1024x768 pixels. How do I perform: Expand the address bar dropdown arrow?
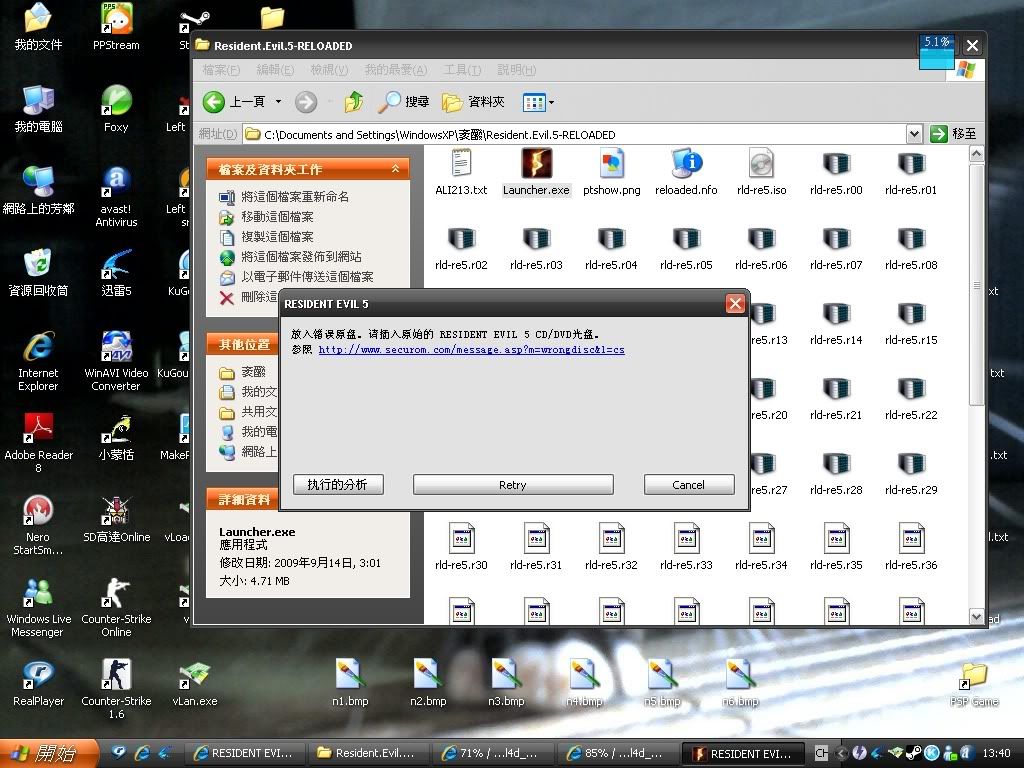click(914, 134)
